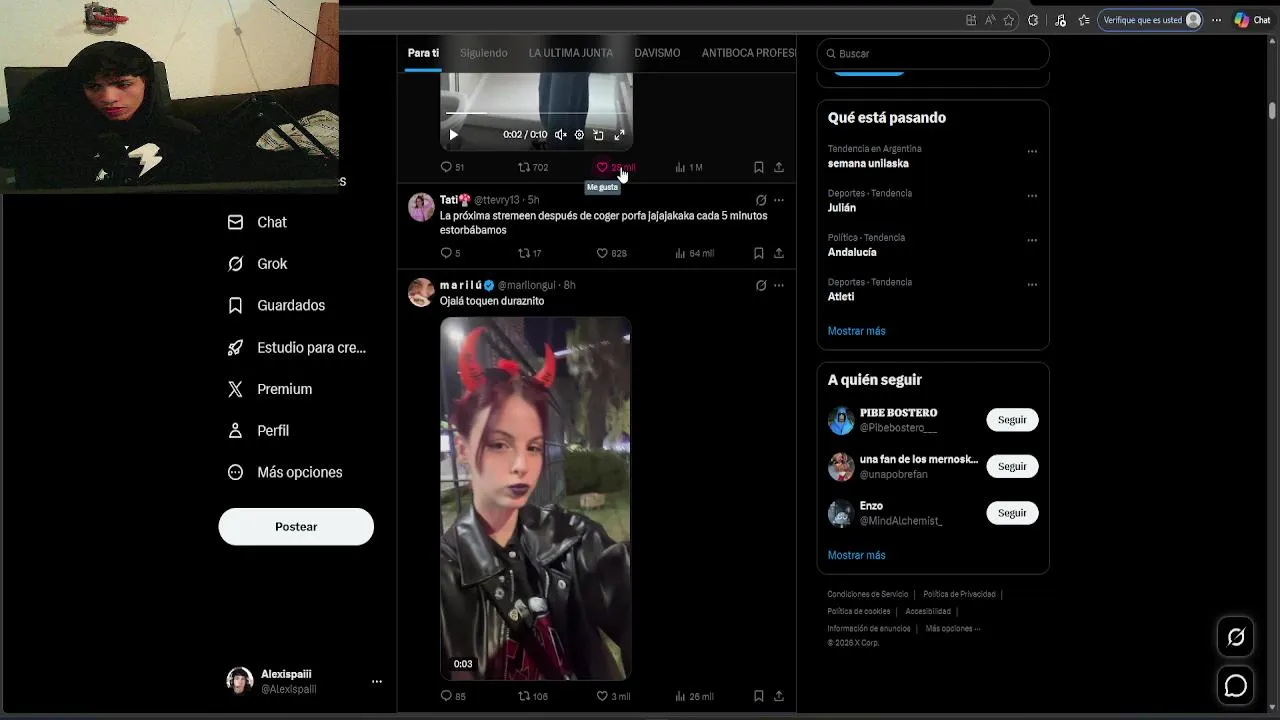Like Tati's post (828)

[x=611, y=253]
